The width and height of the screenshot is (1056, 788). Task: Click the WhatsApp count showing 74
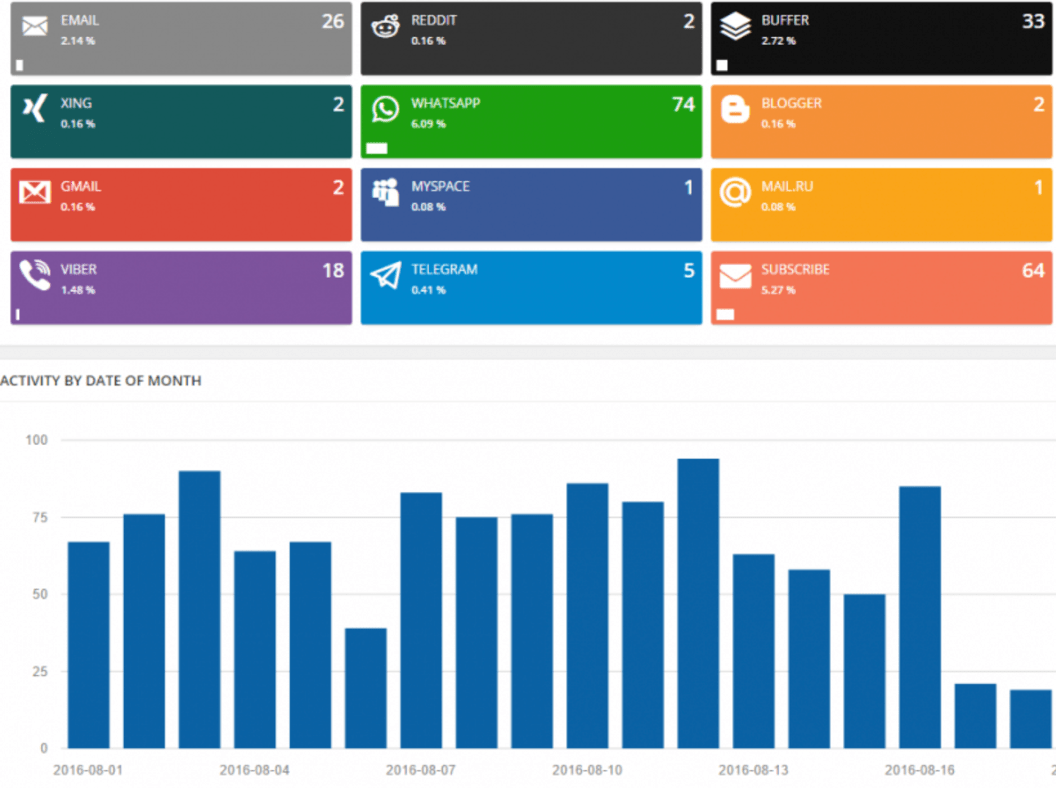point(684,103)
